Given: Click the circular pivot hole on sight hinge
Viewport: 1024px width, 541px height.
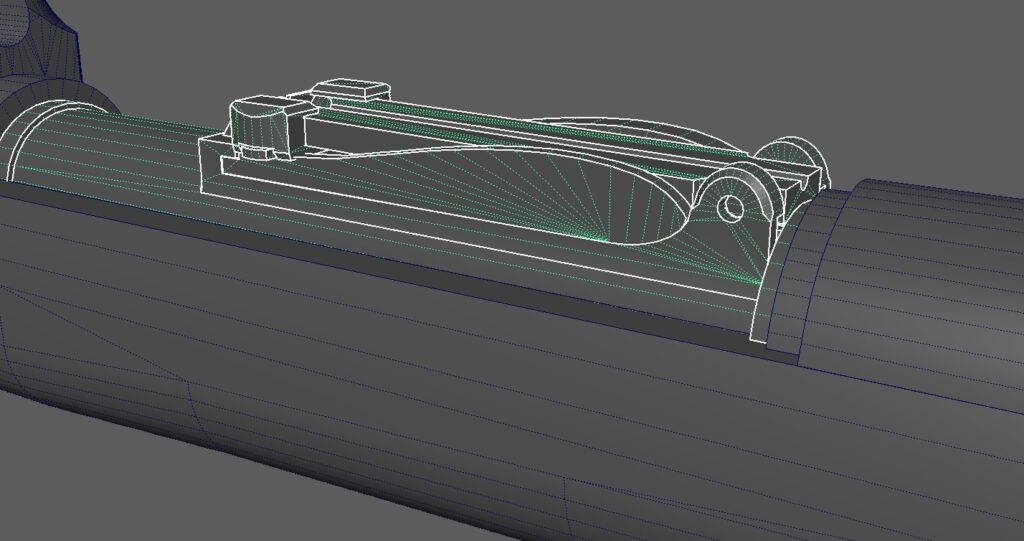Looking at the screenshot, I should coord(730,208).
